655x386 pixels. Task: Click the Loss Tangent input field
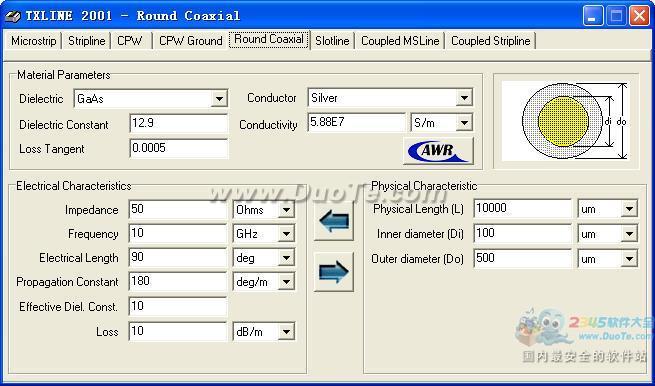[178, 148]
